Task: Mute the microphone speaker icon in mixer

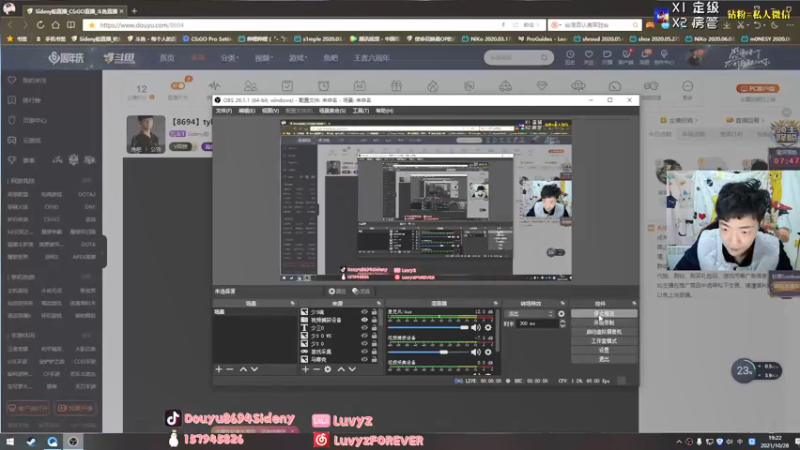Action: (476, 328)
